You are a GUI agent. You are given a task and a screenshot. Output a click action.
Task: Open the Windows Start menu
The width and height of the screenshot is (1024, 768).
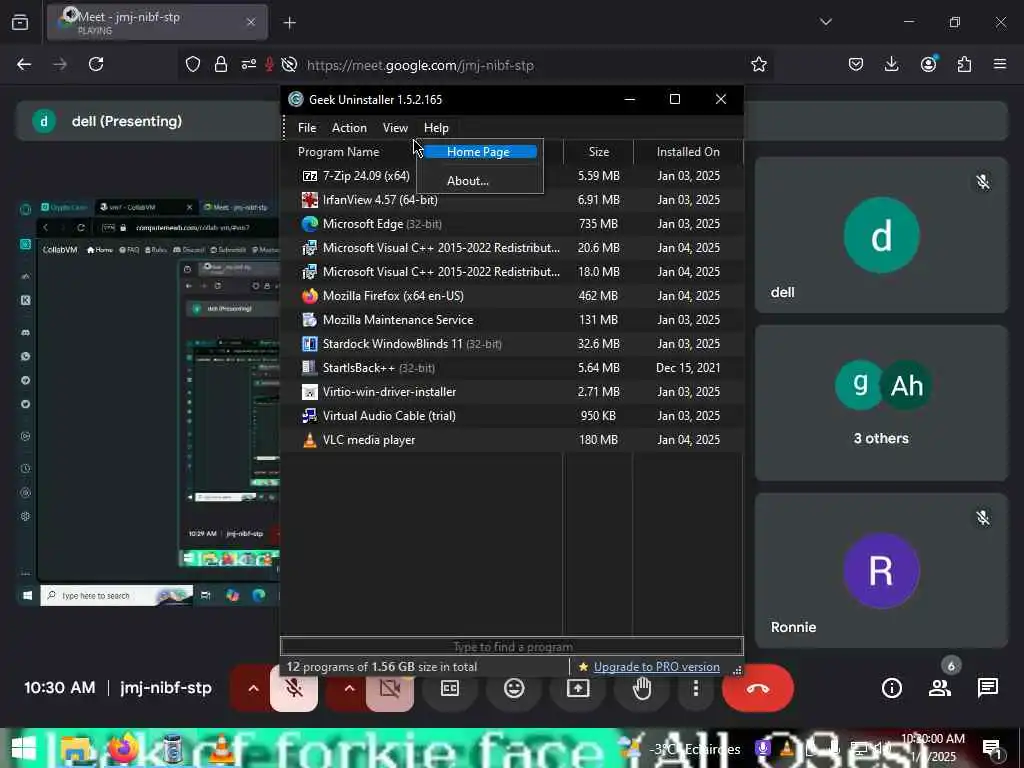24,748
